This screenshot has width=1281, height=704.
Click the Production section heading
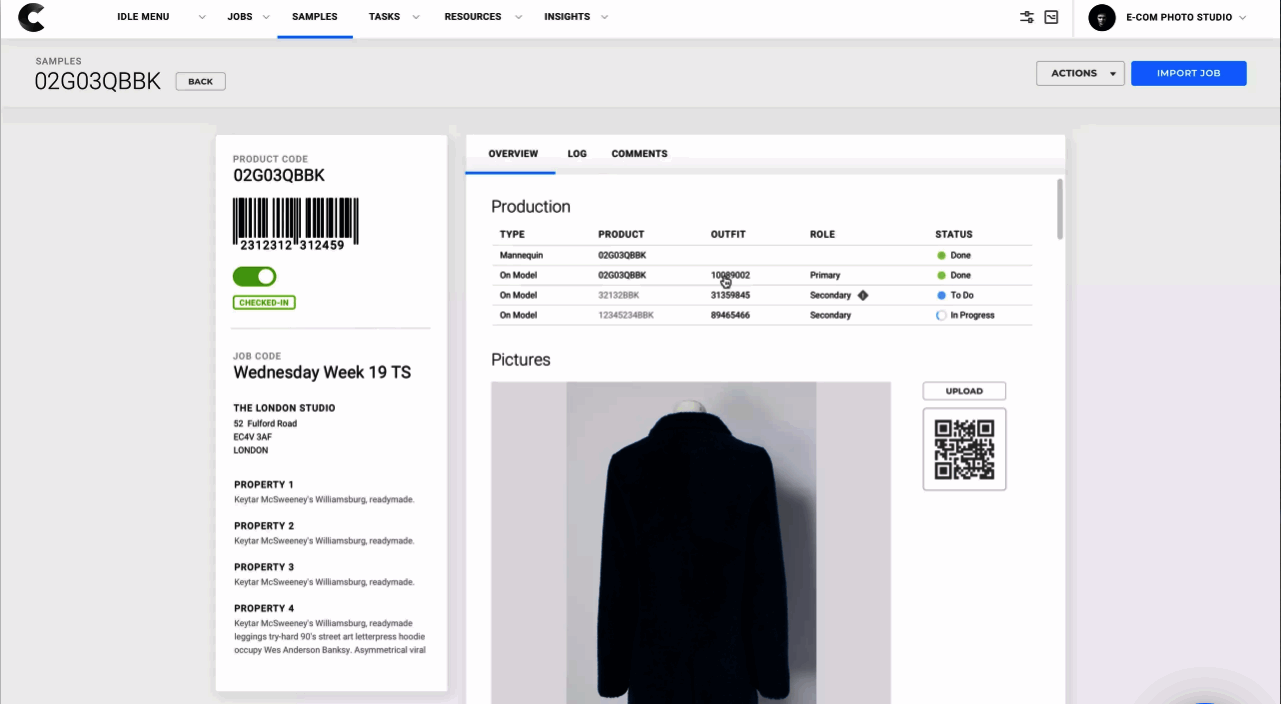pos(531,207)
